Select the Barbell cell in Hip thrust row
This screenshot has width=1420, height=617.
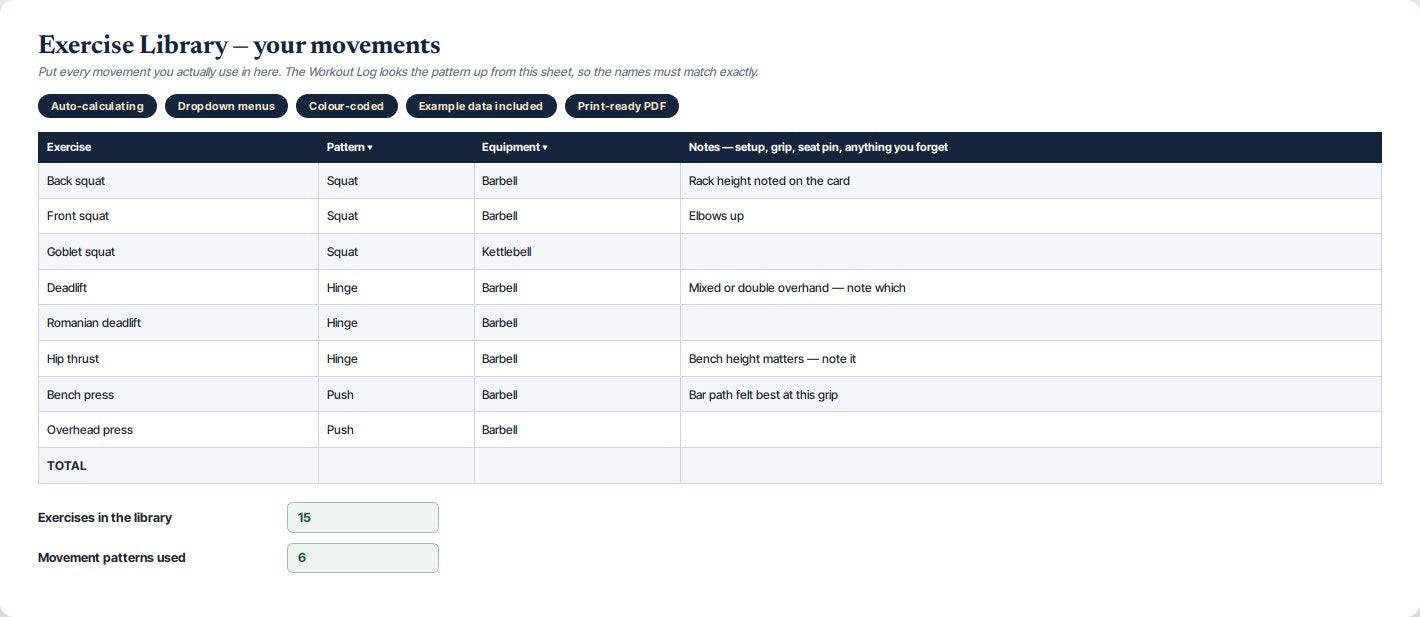577,359
